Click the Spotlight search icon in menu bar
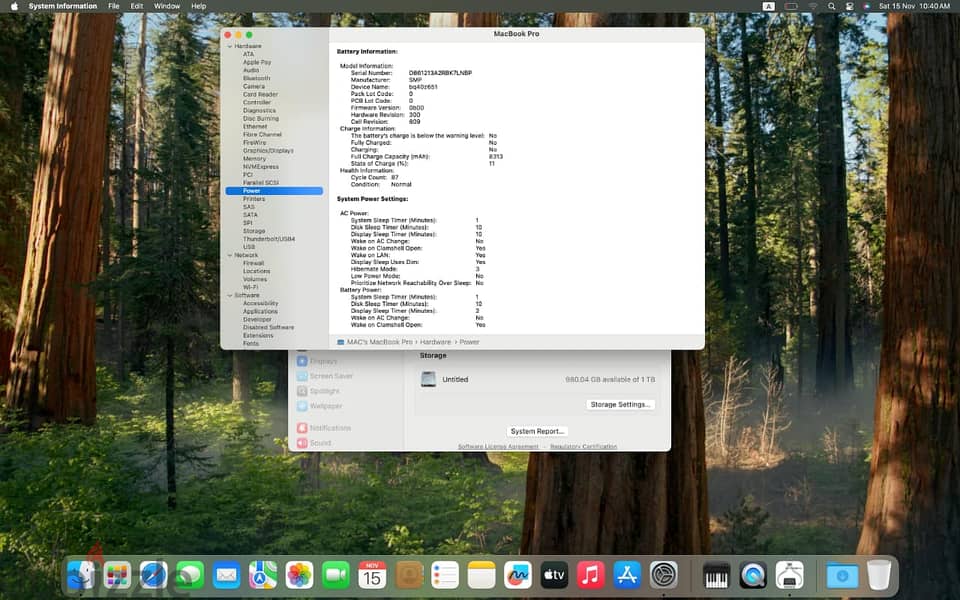 [831, 6]
